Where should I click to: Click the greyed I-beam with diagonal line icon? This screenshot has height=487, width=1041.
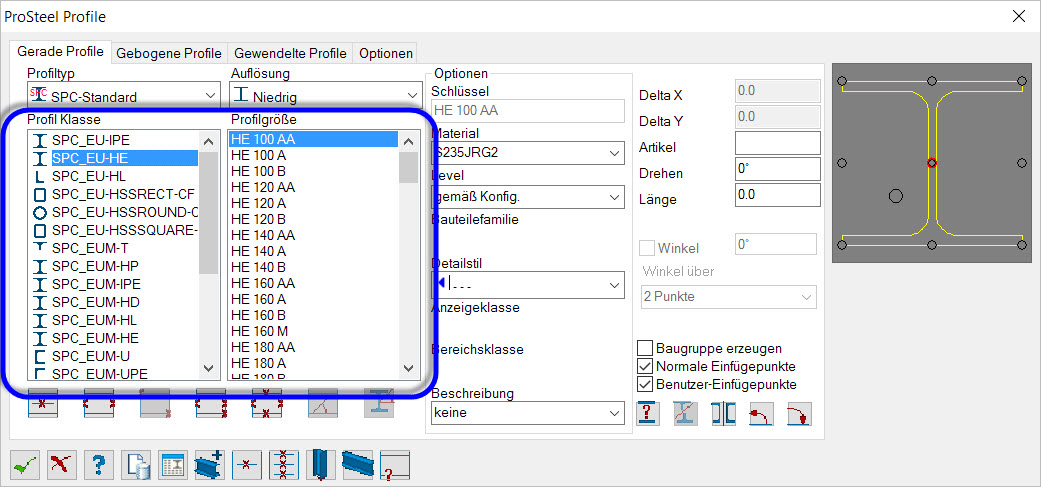(x=686, y=413)
